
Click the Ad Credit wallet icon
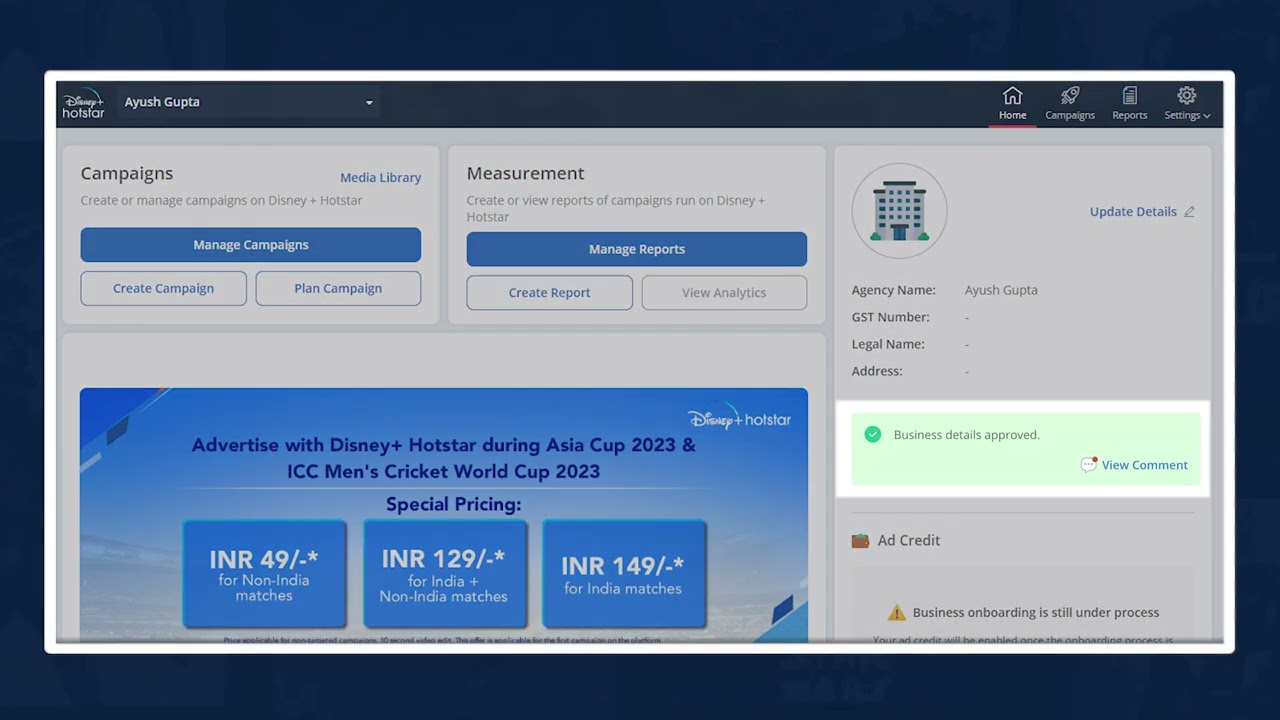860,540
